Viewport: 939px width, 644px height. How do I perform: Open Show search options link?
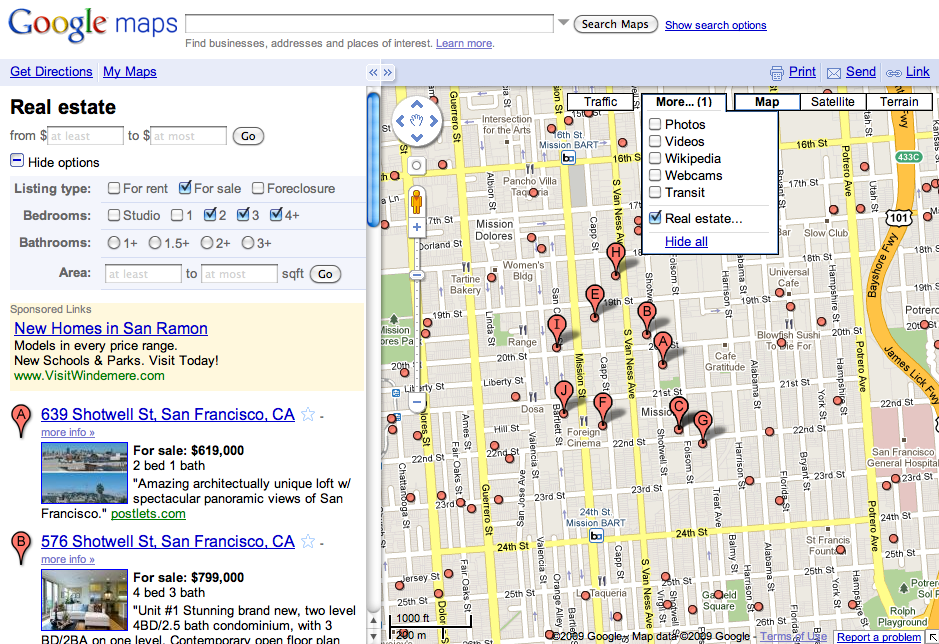(716, 25)
